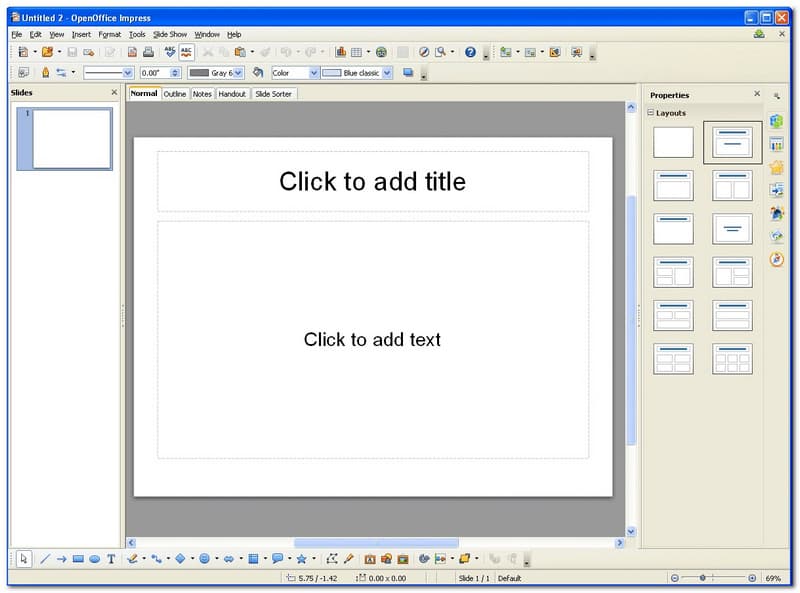Viewport: 800px width, 593px height.
Task: Pick the Rectangle drawing tool
Action: 78,559
